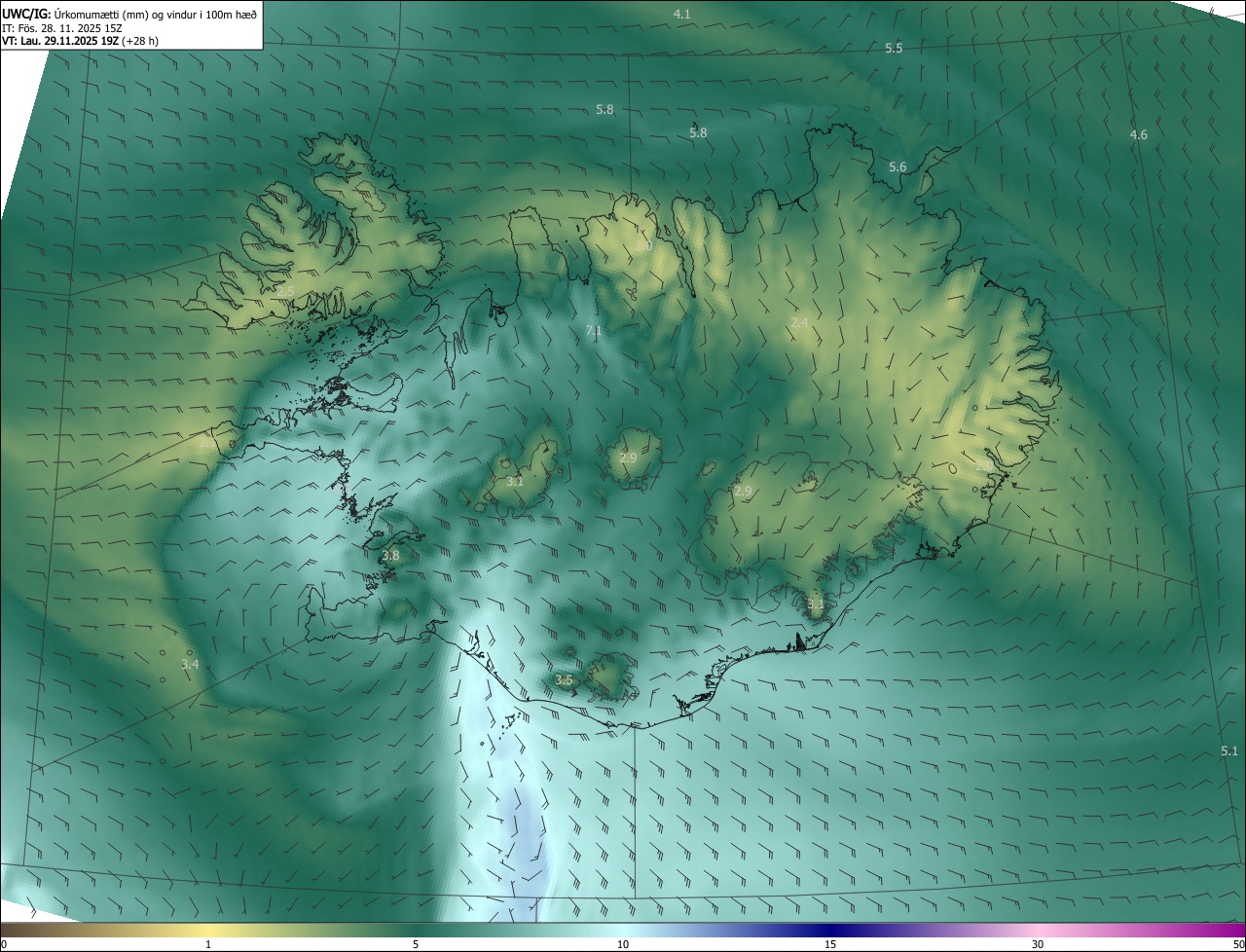Click the valid time 'VT: Lau. 29.11.2025 19Z'
Image resolution: width=1246 pixels, height=952 pixels.
click(60, 41)
